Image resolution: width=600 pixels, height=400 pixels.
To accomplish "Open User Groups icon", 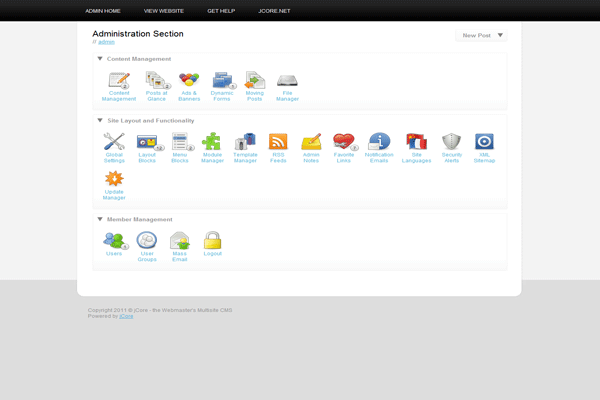I will [x=147, y=240].
